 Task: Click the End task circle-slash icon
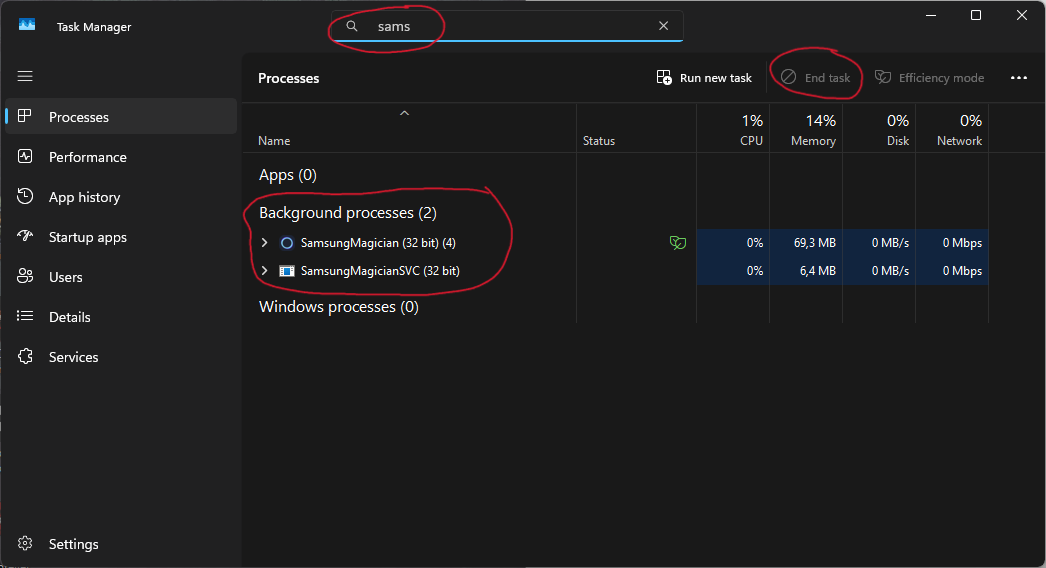pos(789,77)
